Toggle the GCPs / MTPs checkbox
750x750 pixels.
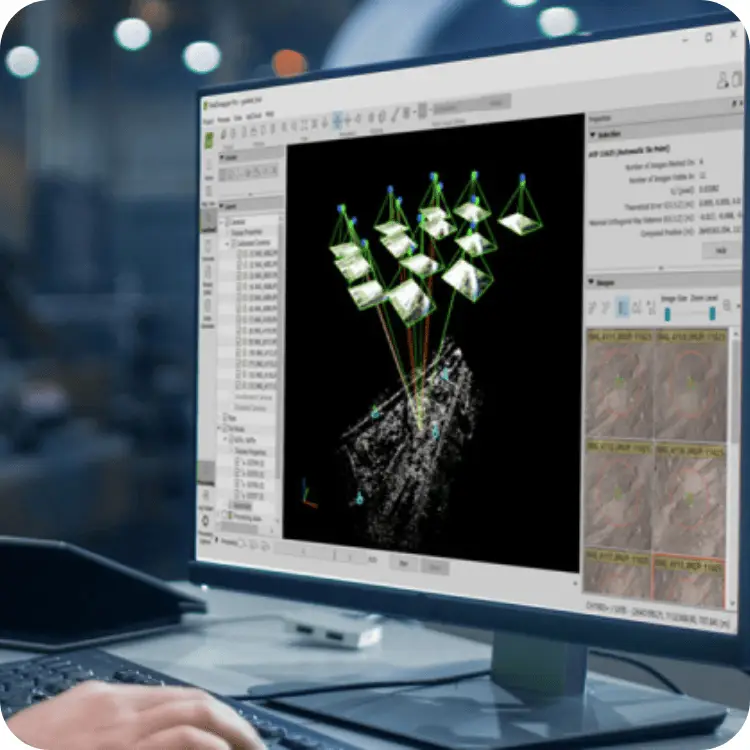pyautogui.click(x=231, y=439)
